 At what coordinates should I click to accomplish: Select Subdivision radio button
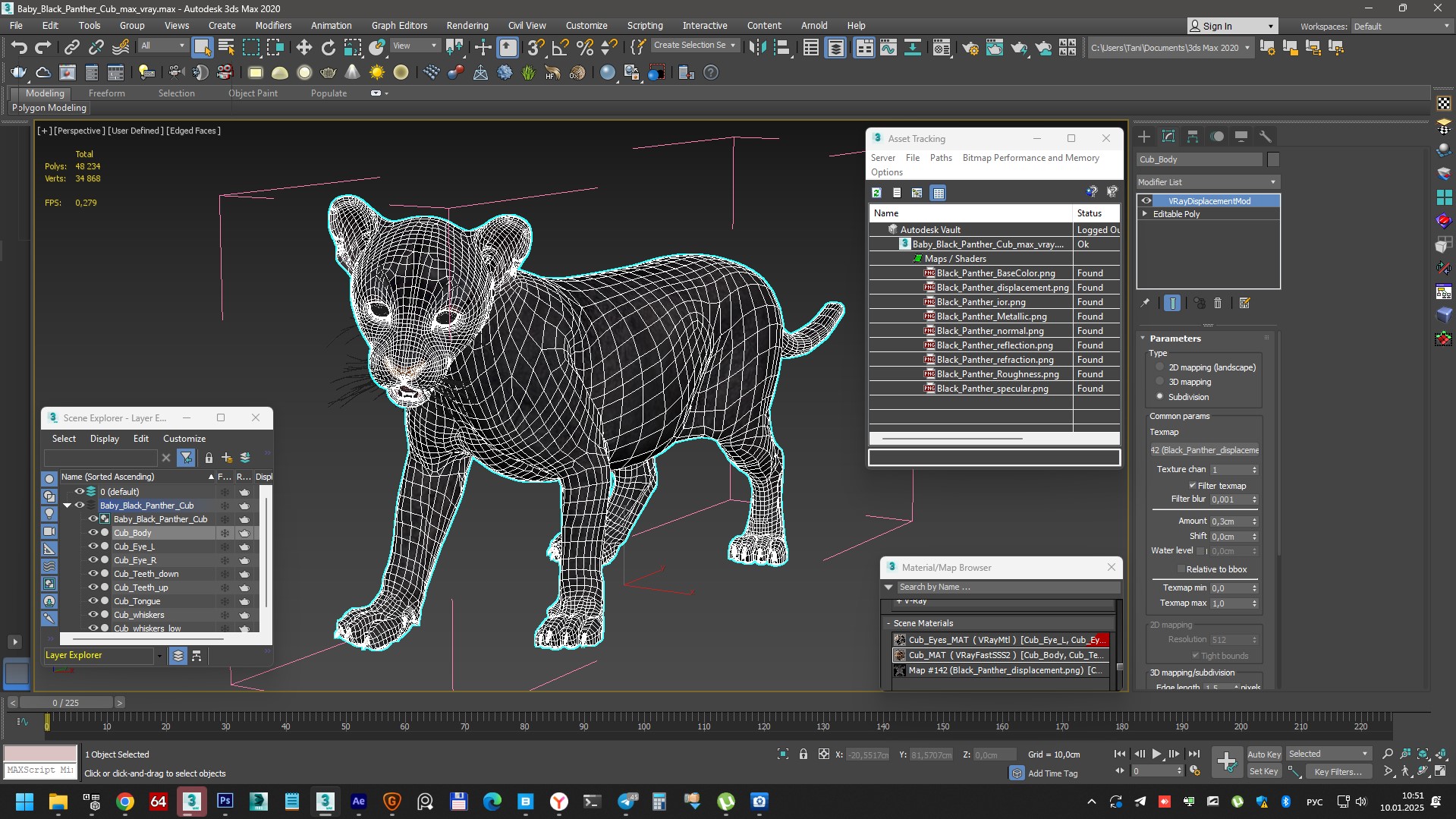[1159, 396]
